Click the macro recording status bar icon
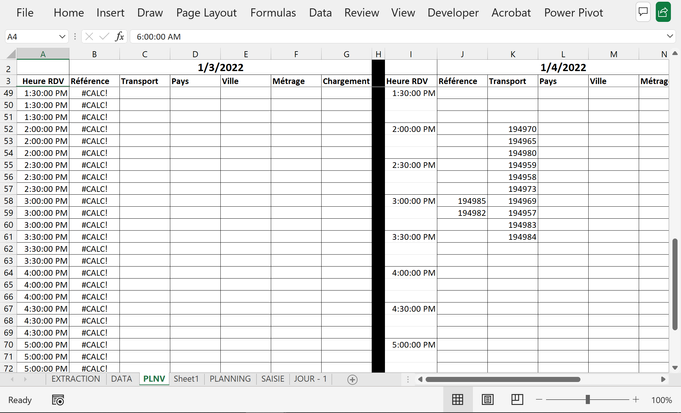Image resolution: width=681 pixels, height=413 pixels. pyautogui.click(x=58, y=400)
